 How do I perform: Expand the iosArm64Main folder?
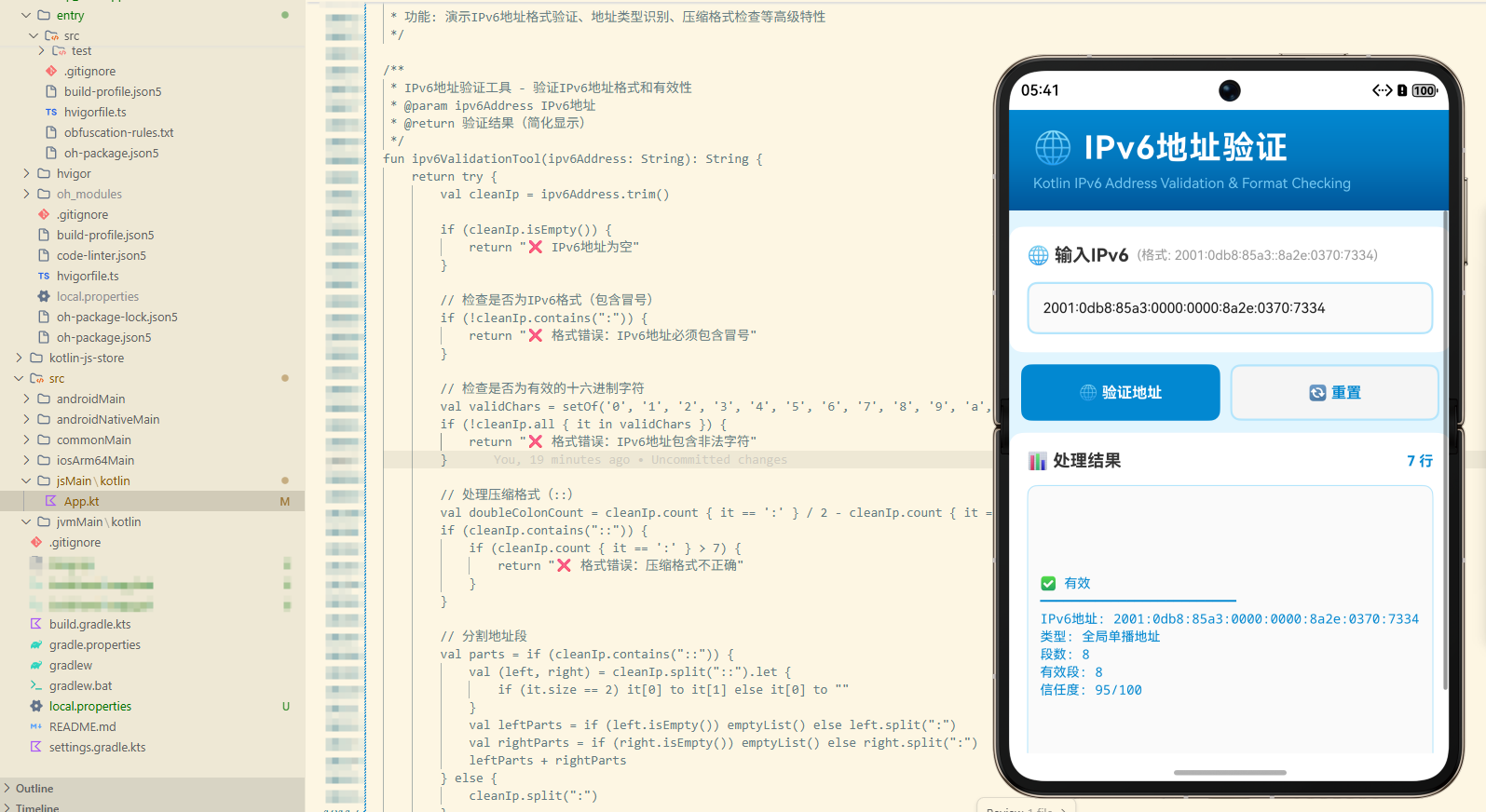click(26, 460)
